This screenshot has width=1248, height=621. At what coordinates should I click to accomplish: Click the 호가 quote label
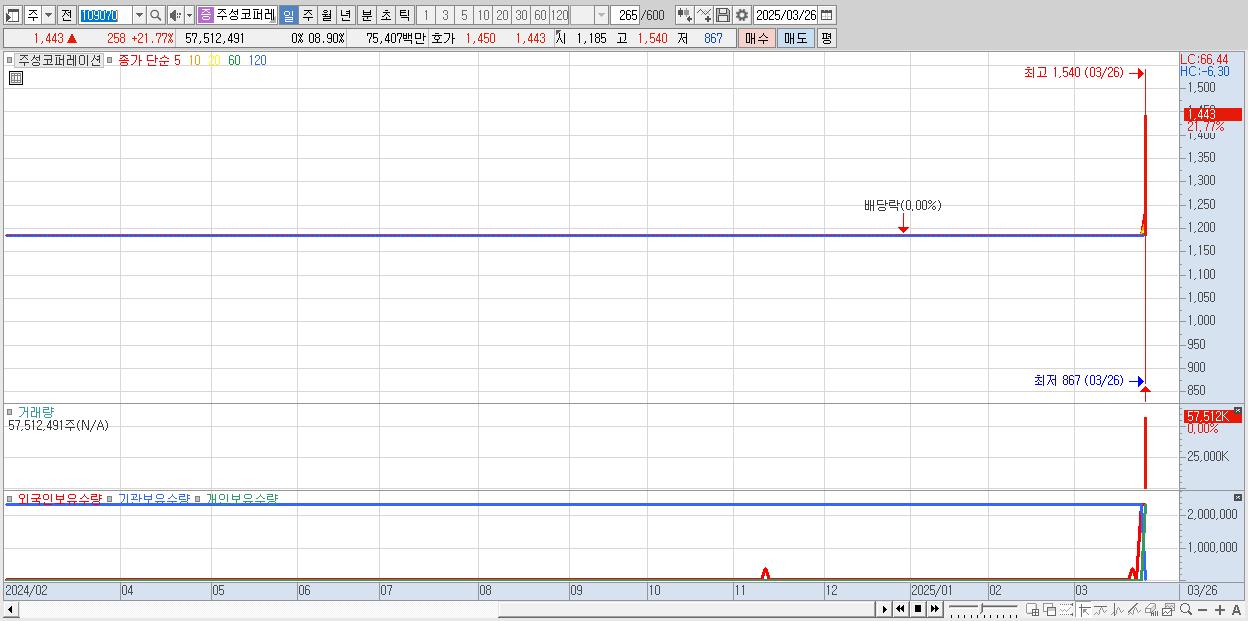(x=442, y=38)
